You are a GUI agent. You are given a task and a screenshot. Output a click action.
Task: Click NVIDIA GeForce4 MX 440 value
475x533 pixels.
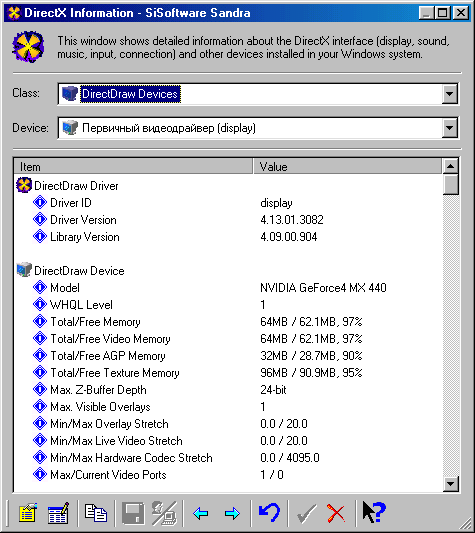323,288
